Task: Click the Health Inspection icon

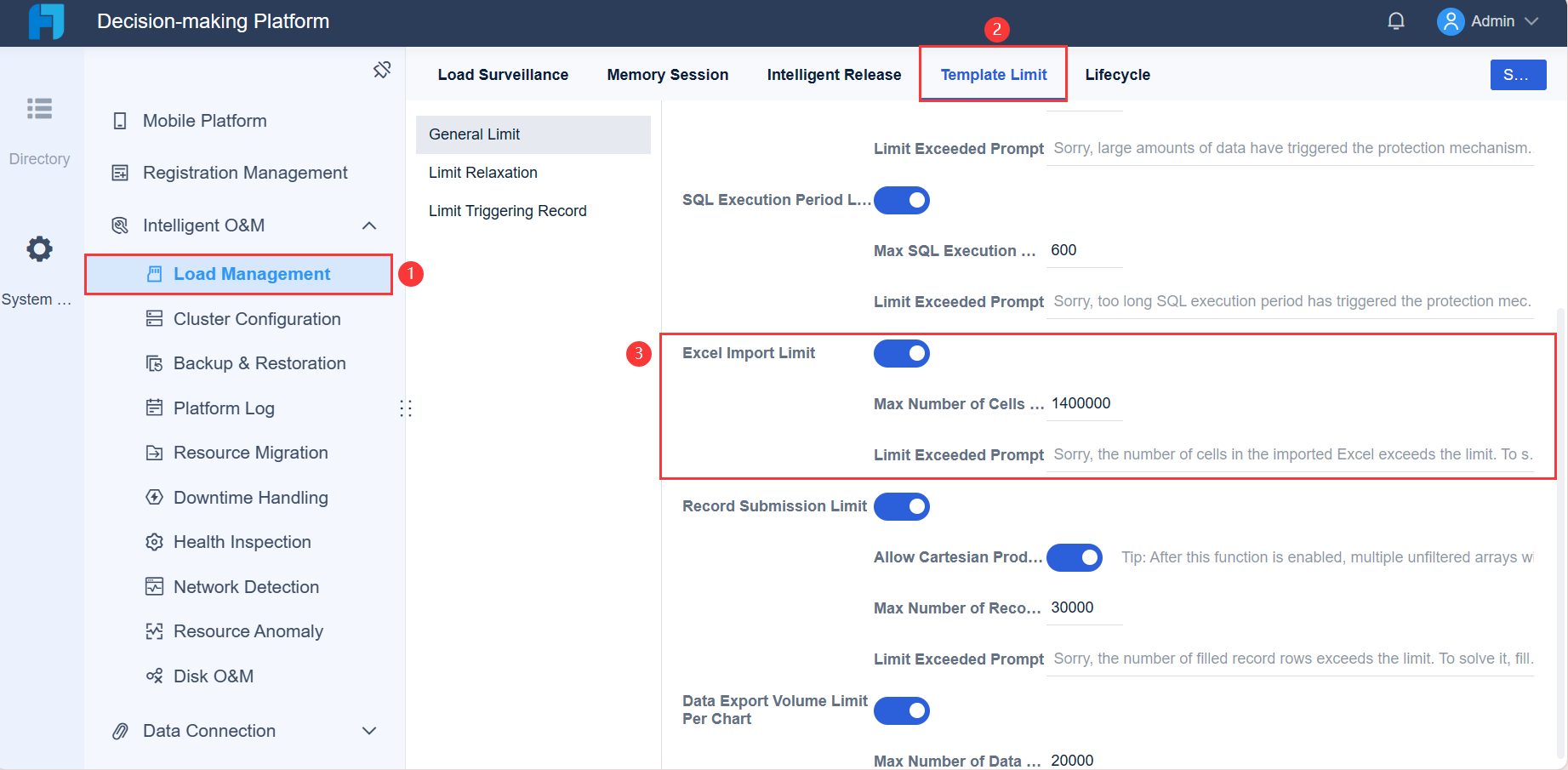Action: click(x=154, y=542)
